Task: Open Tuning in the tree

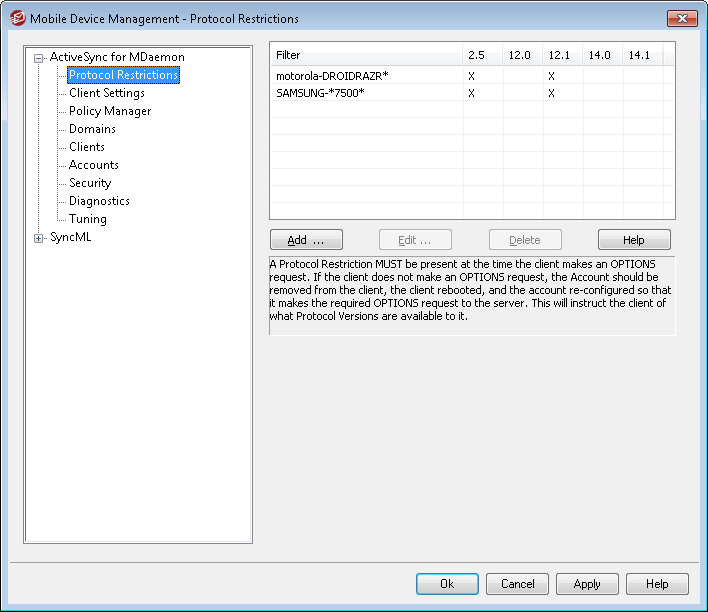Action: pos(88,219)
